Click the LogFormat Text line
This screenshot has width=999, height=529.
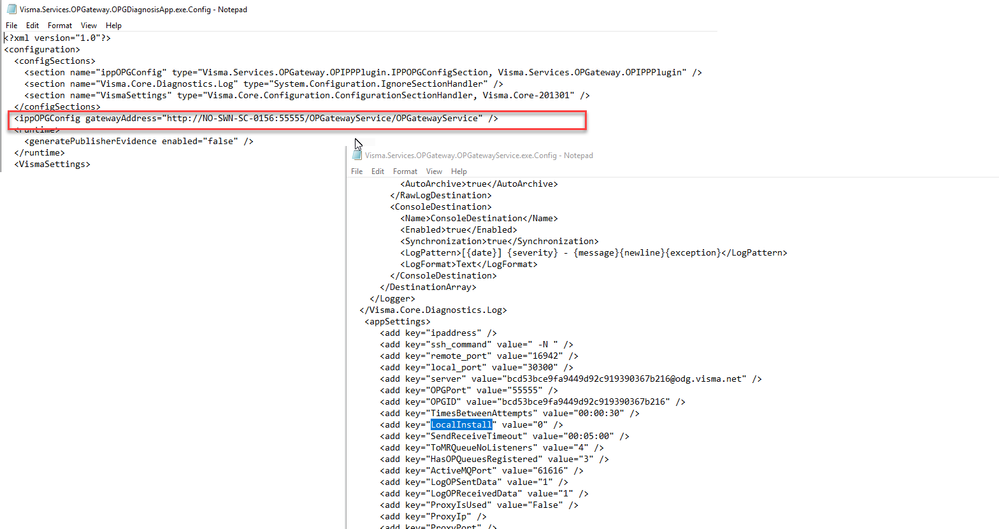pos(469,264)
